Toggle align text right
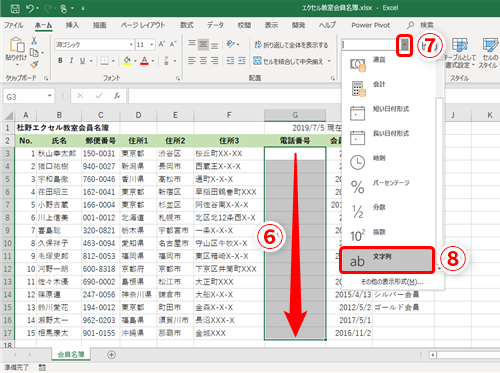The height and width of the screenshot is (373, 500). tap(215, 61)
